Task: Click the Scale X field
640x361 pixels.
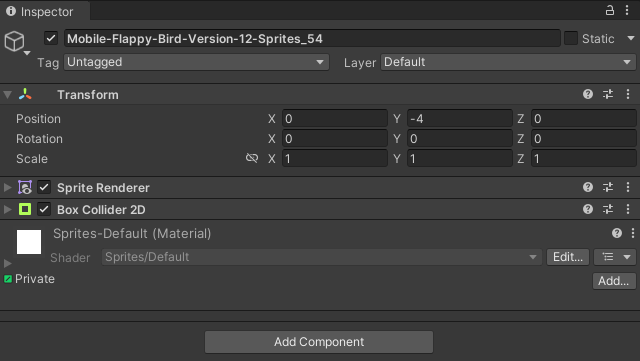Action: click(x=335, y=158)
